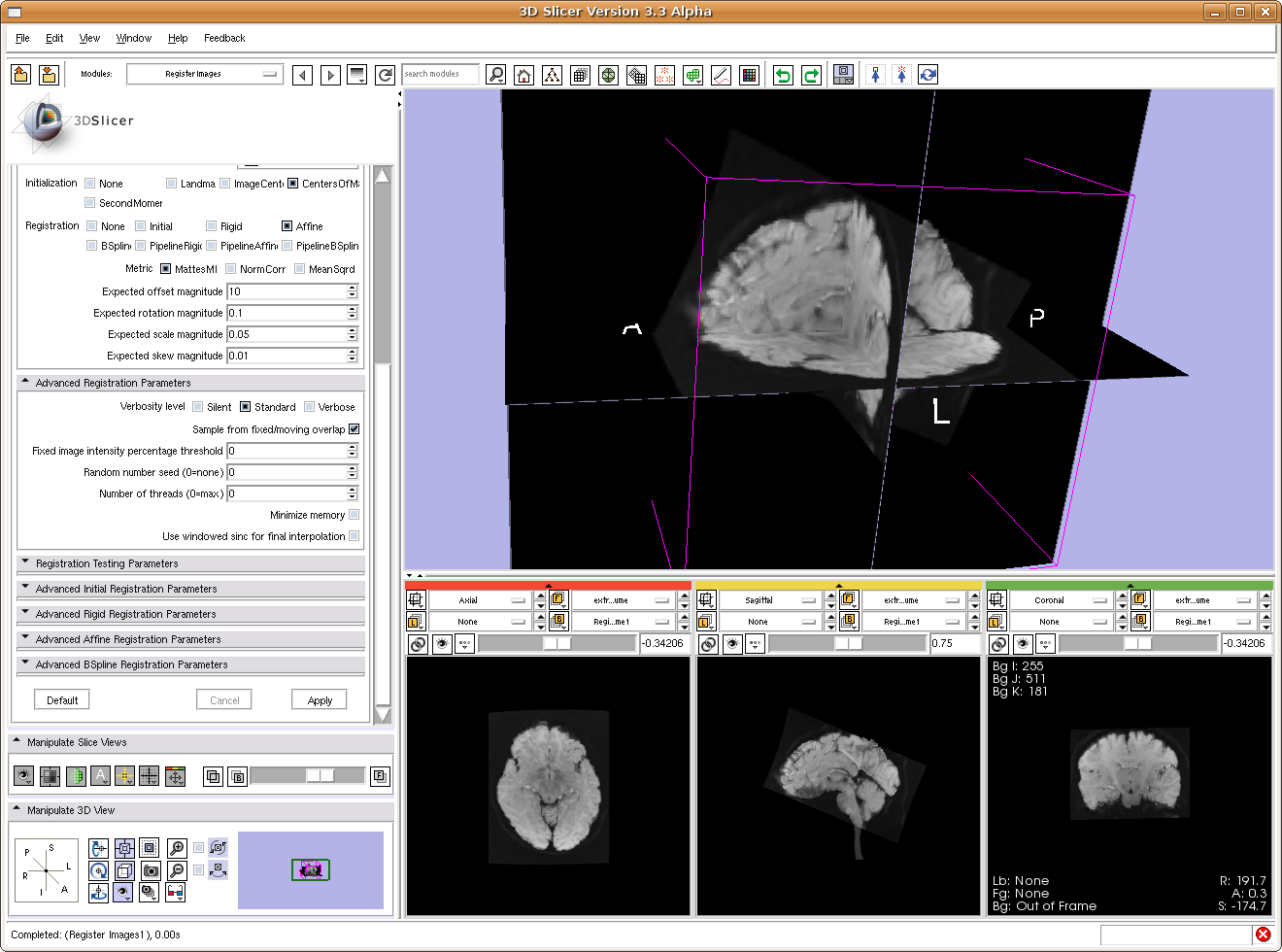Viewport: 1282px width, 952px height.
Task: Set verbosity level to Verbose
Action: point(310,407)
